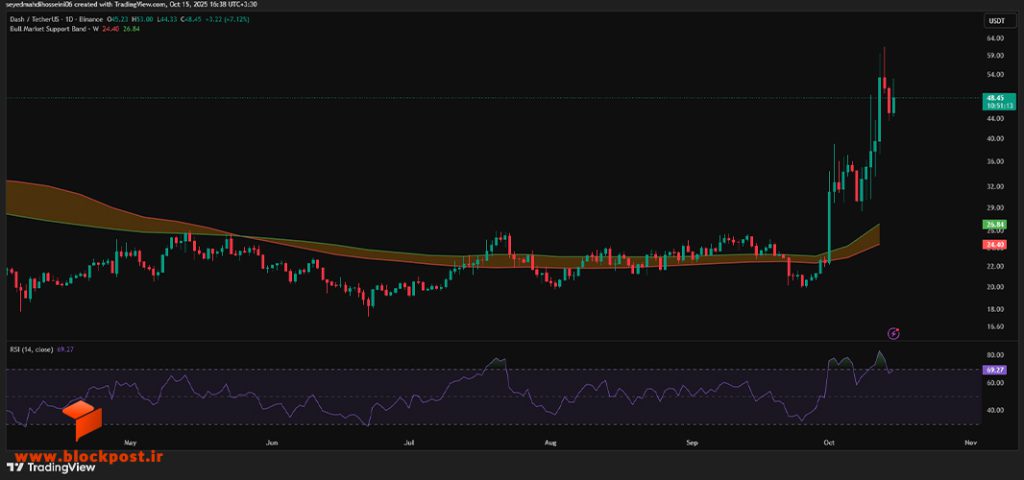Click the +3.22 (+7.12%) change value
This screenshot has width=1024, height=480.
tap(228, 19)
